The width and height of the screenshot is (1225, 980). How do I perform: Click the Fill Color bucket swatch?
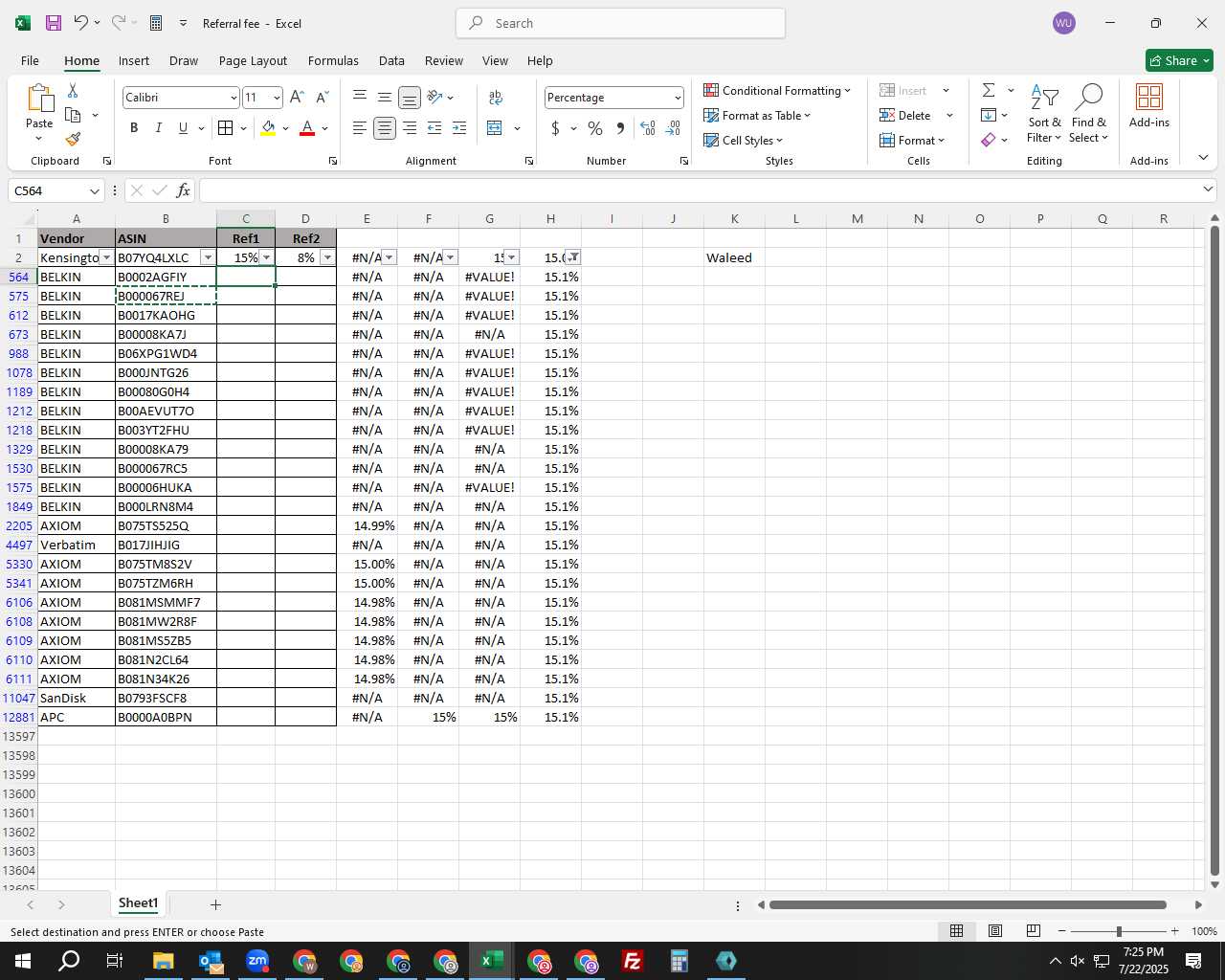click(268, 127)
